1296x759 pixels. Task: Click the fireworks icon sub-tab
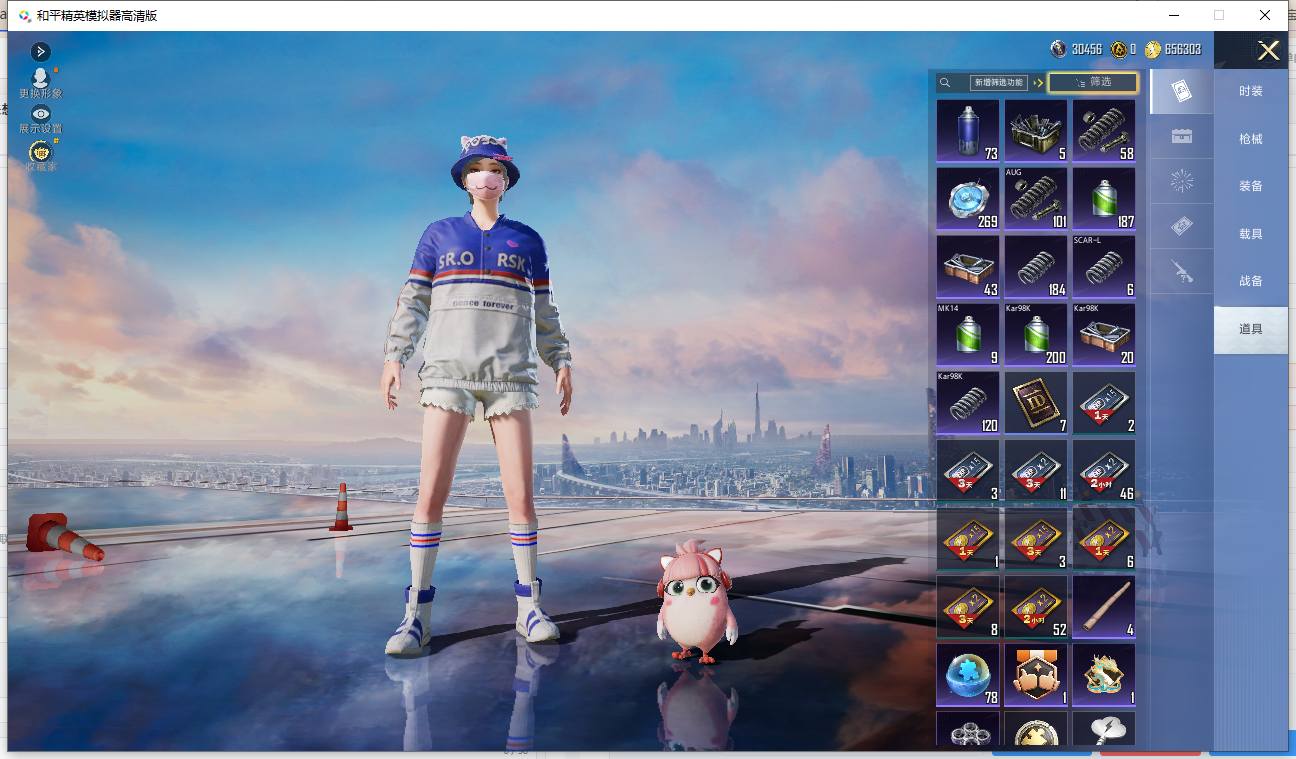pos(1181,181)
